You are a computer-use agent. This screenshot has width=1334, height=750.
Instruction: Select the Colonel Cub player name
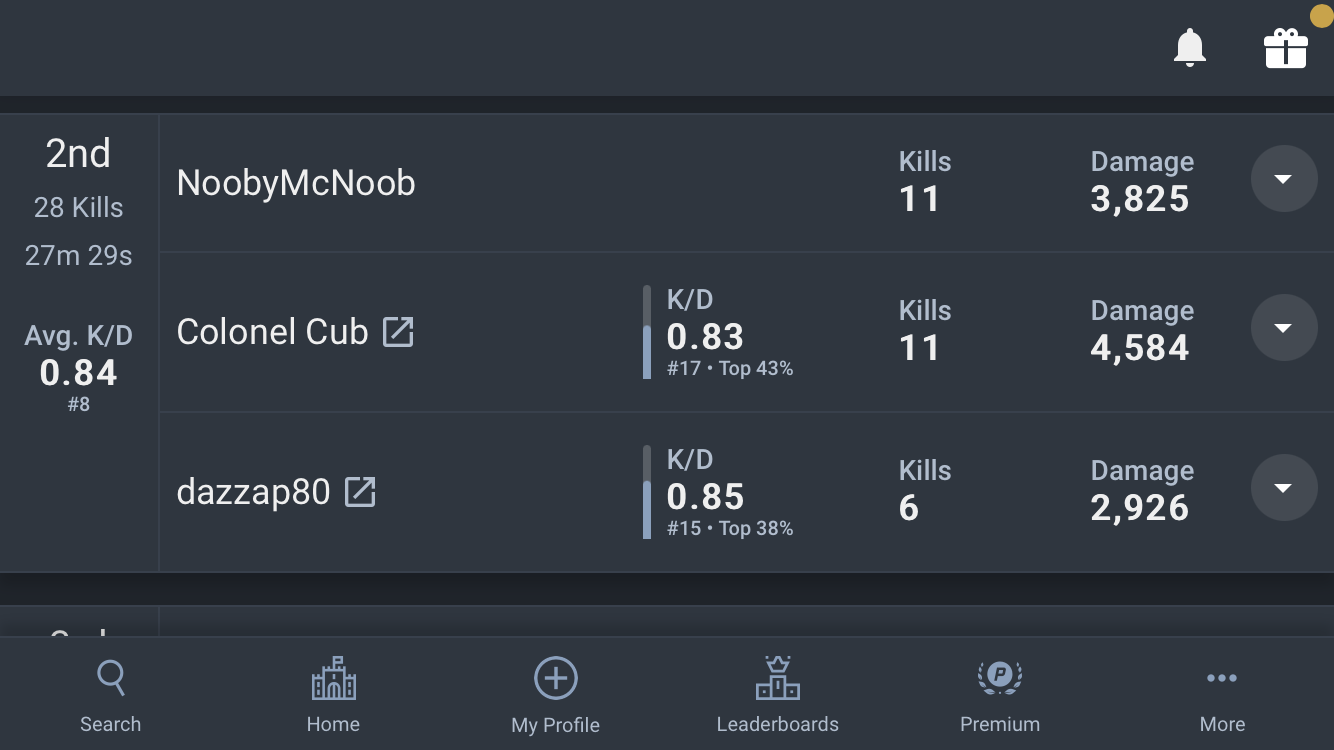point(272,332)
